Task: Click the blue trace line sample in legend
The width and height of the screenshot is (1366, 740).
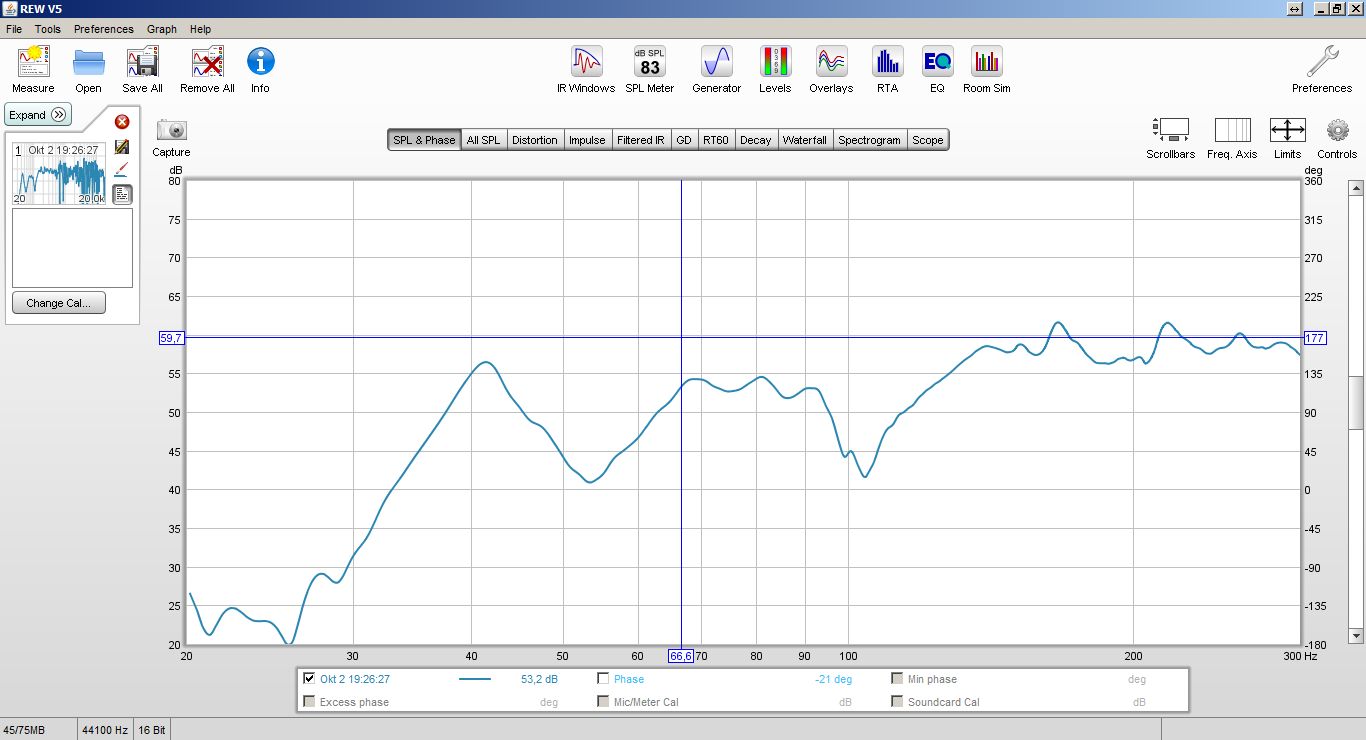Action: click(475, 679)
